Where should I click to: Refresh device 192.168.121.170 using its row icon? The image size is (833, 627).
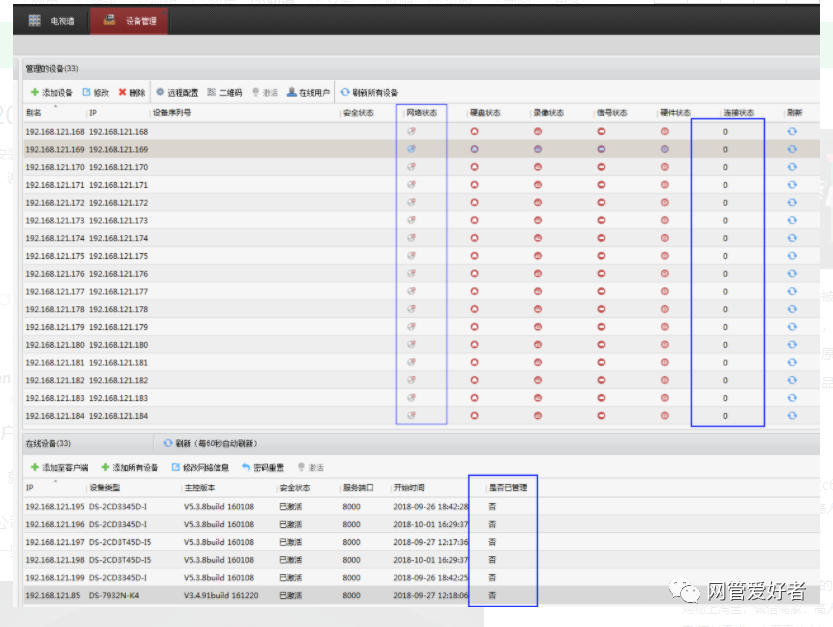click(792, 167)
